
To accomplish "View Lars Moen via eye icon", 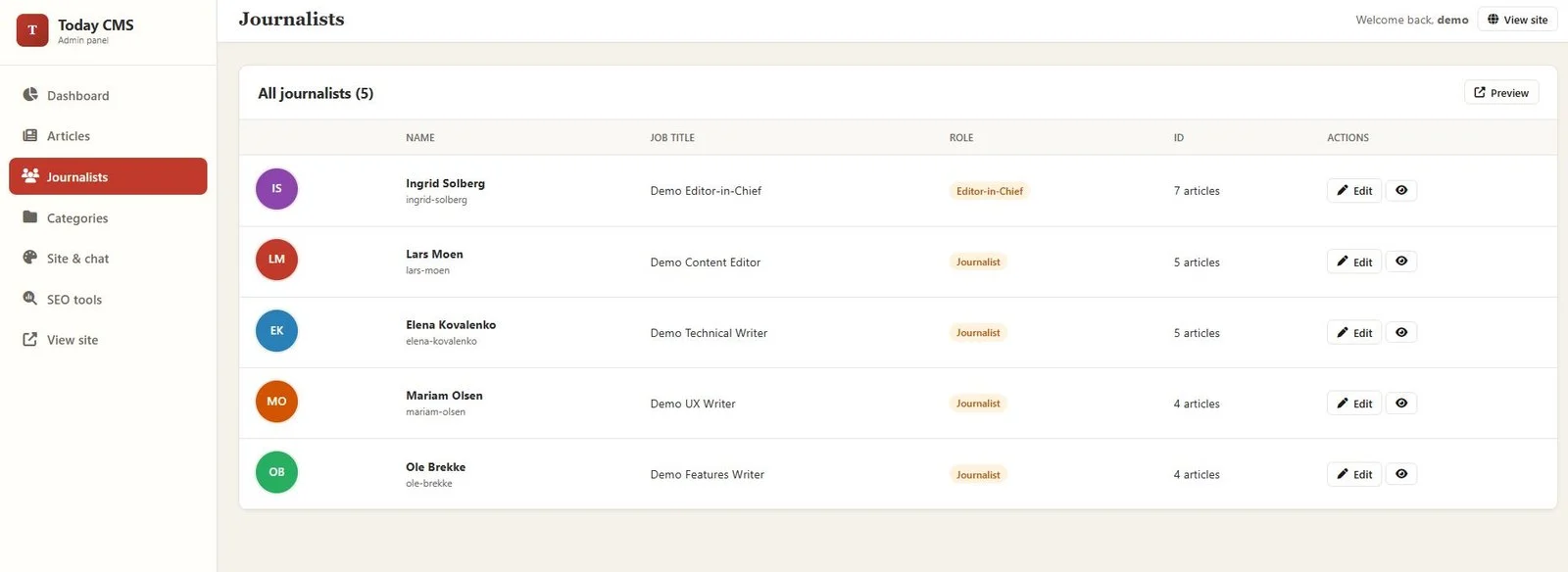I will 1401,262.
